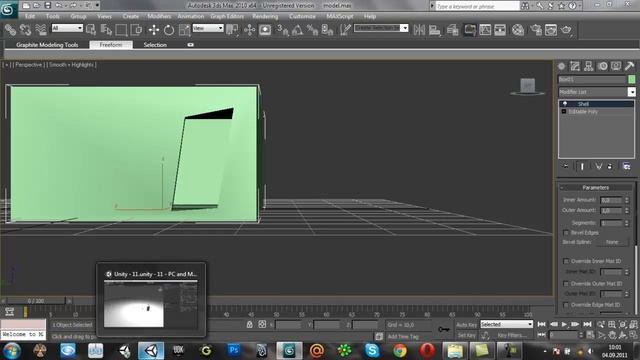Screen dimensions: 640x360
Task: Open the 3ds Max application menu button
Action: coord(8,9)
